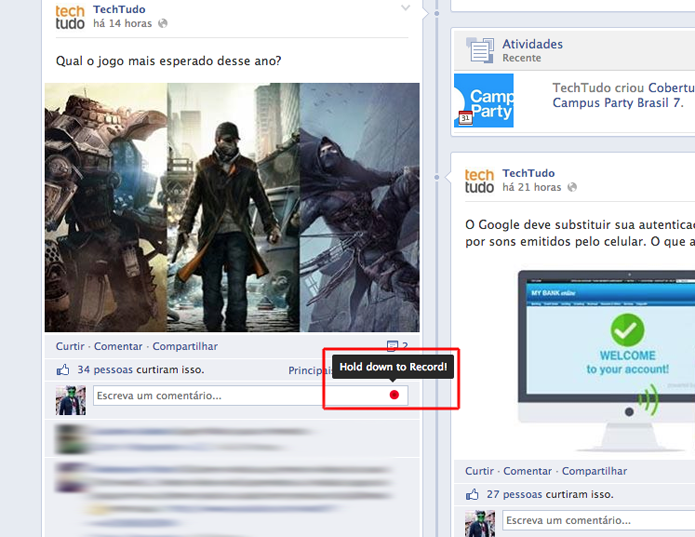Viewport: 695px width, 537px height.
Task: Click the TechTudo logo on 14 horas post
Action: point(70,17)
